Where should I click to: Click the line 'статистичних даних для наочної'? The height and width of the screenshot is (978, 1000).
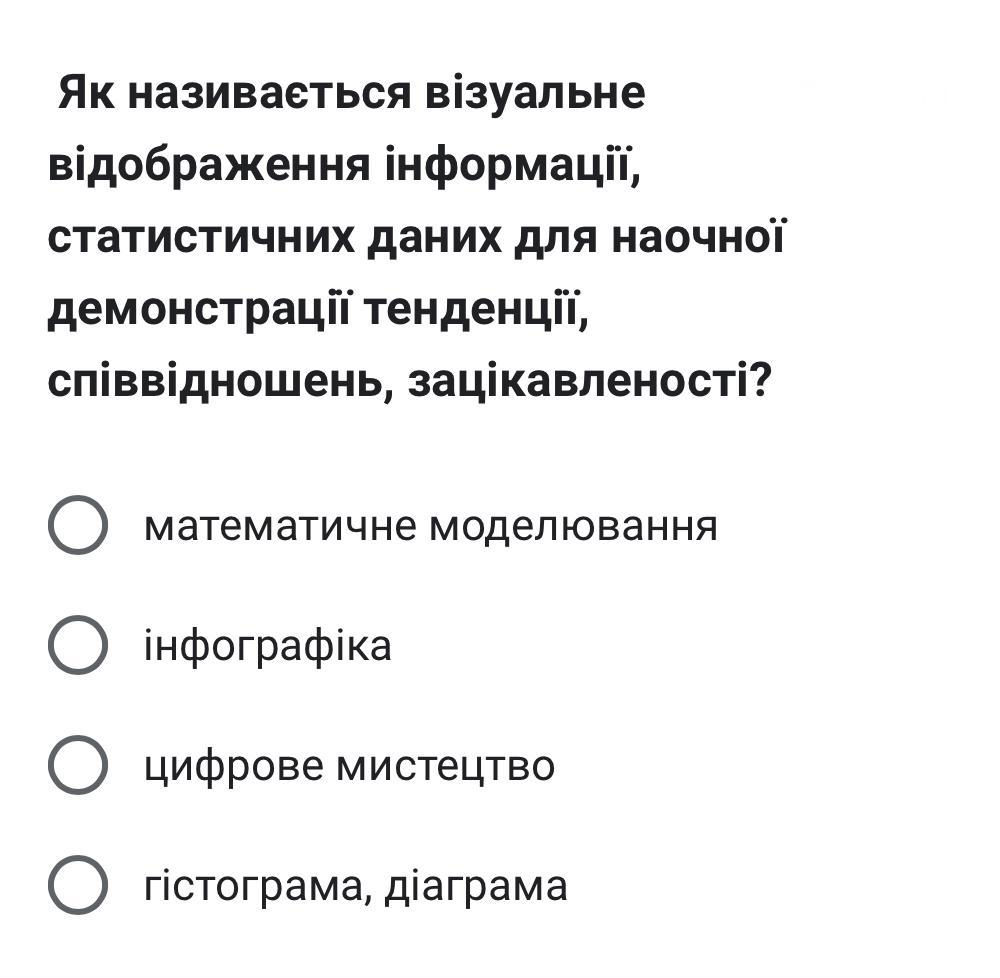(x=416, y=237)
